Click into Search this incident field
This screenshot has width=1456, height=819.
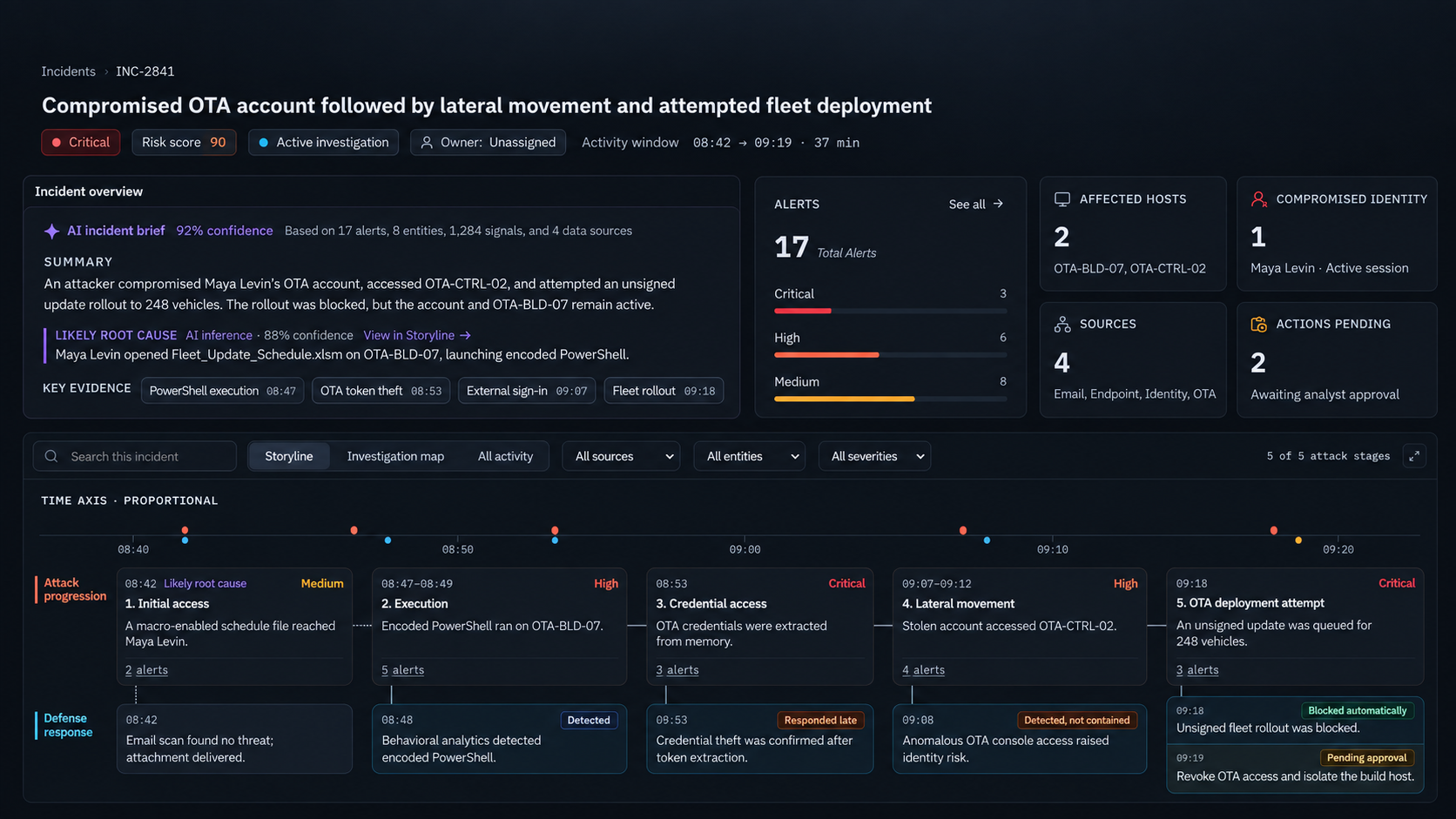(x=135, y=456)
